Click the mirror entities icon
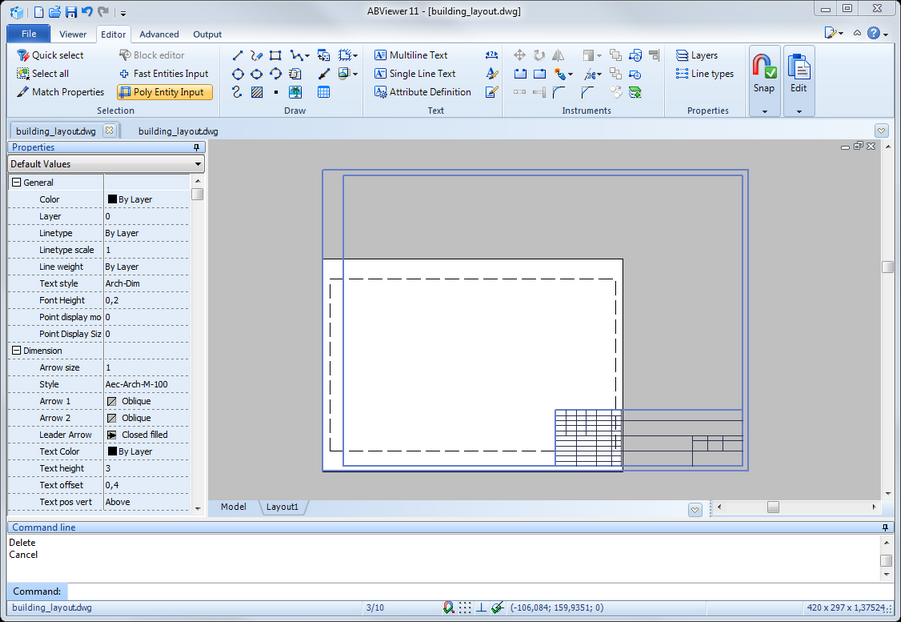Image resolution: width=901 pixels, height=622 pixels. pos(558,55)
